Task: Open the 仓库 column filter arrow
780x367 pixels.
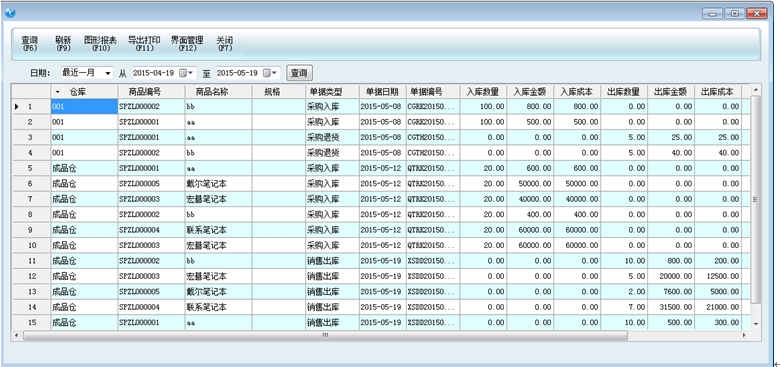Action: pyautogui.click(x=57, y=92)
